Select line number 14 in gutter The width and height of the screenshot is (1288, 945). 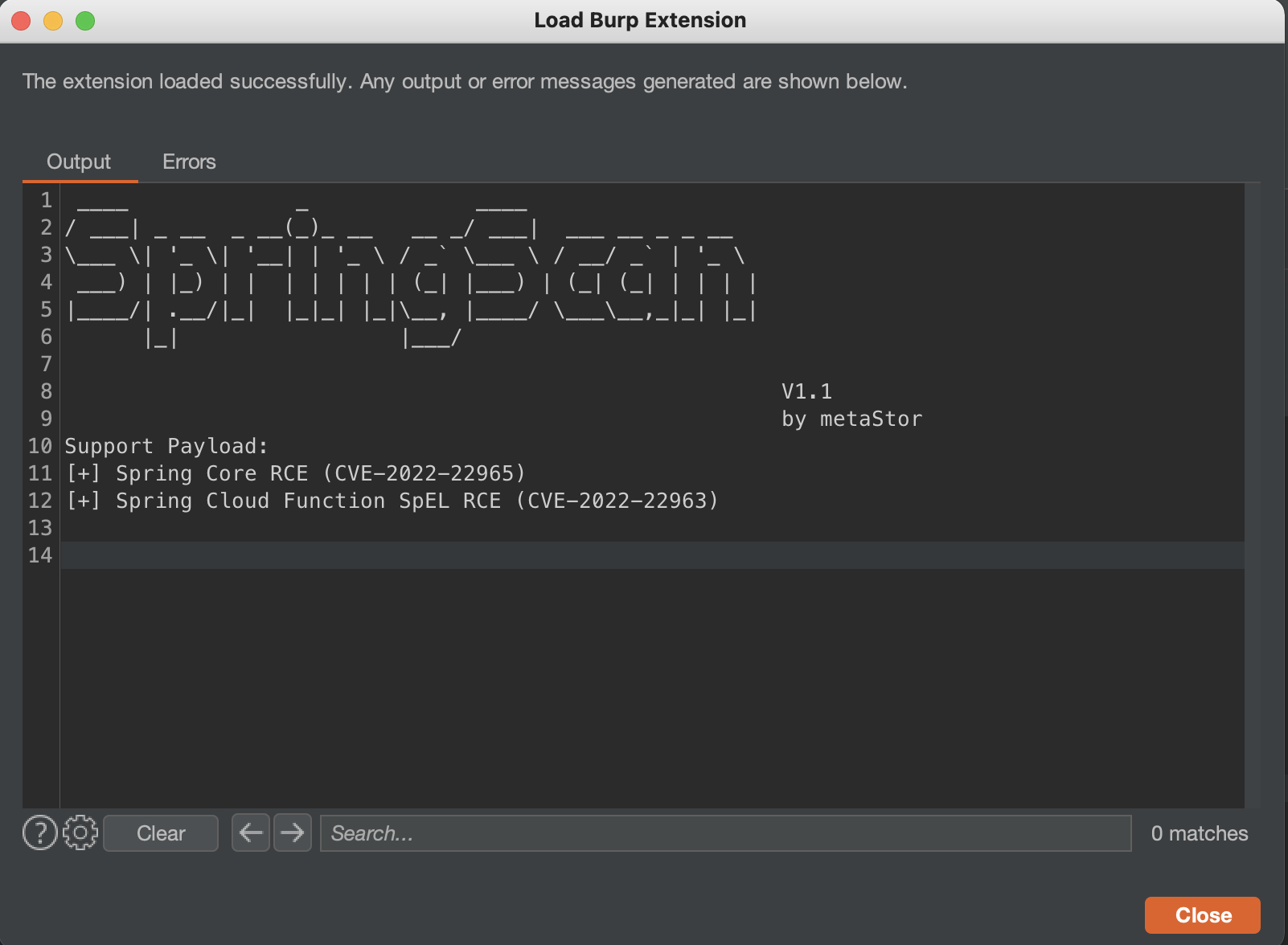coord(40,555)
